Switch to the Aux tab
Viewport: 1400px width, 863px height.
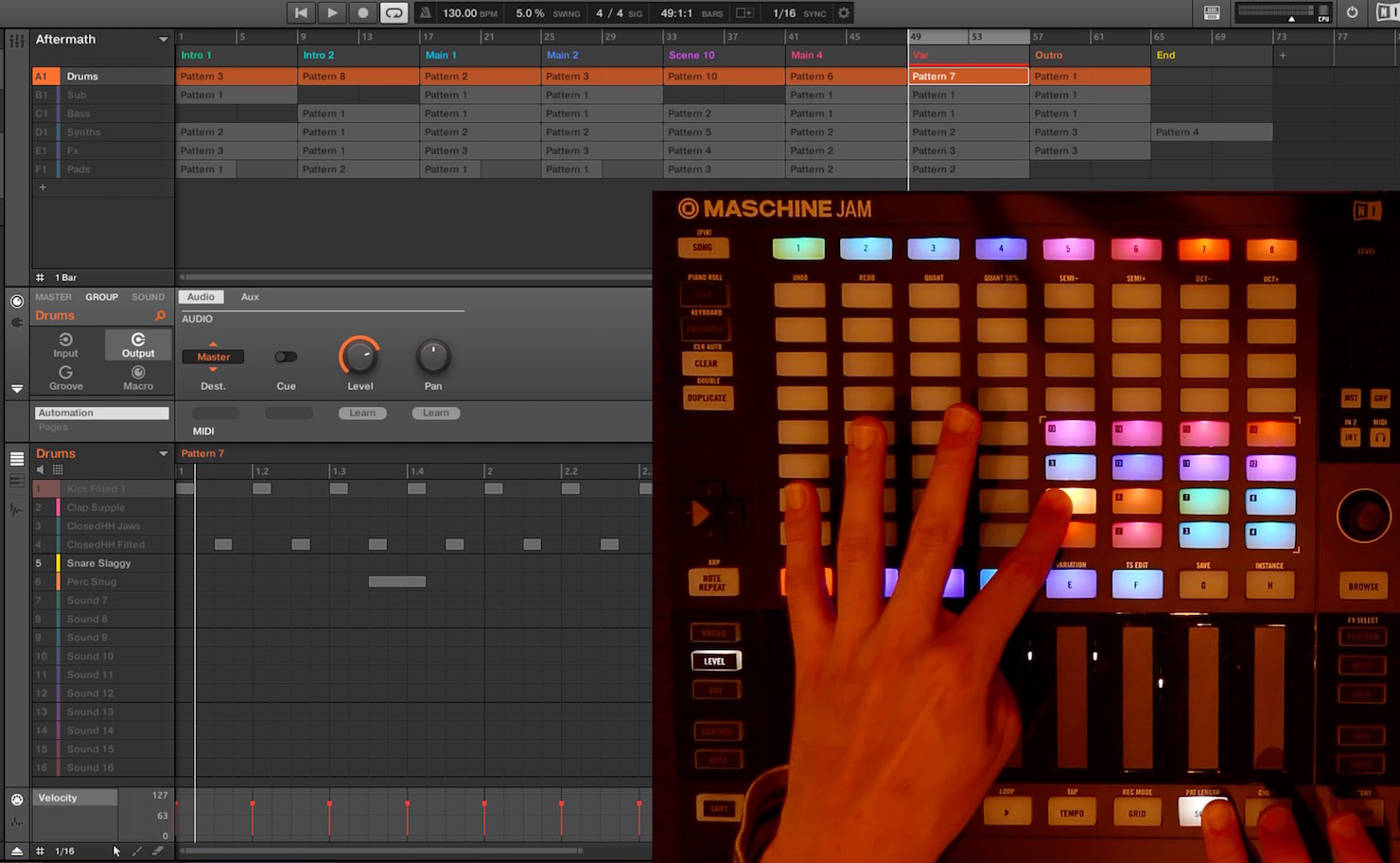coord(250,297)
